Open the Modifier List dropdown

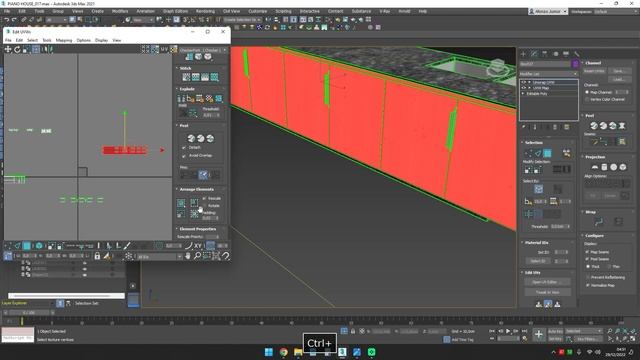click(549, 74)
